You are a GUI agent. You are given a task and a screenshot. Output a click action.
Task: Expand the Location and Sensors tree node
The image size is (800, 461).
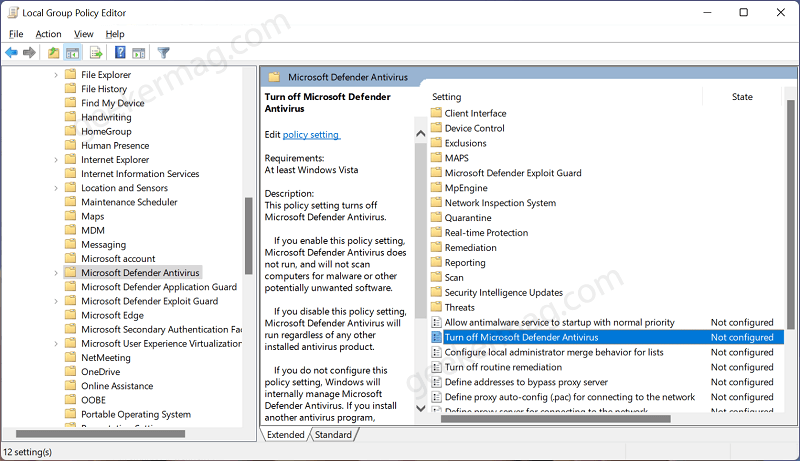[56, 188]
